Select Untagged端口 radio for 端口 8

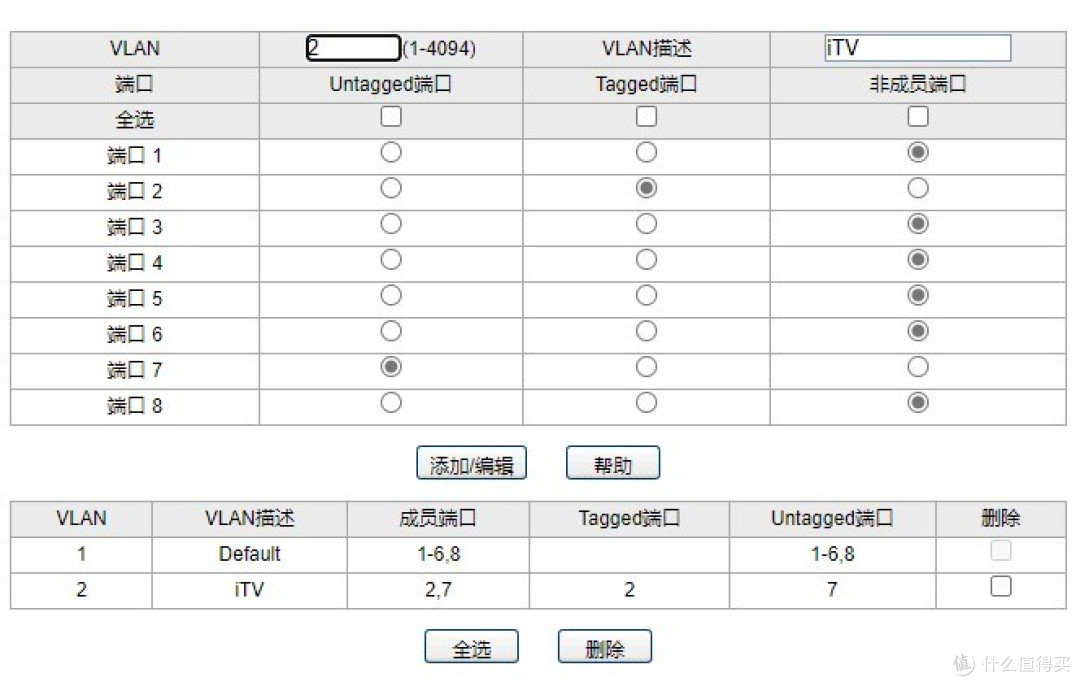pyautogui.click(x=390, y=403)
